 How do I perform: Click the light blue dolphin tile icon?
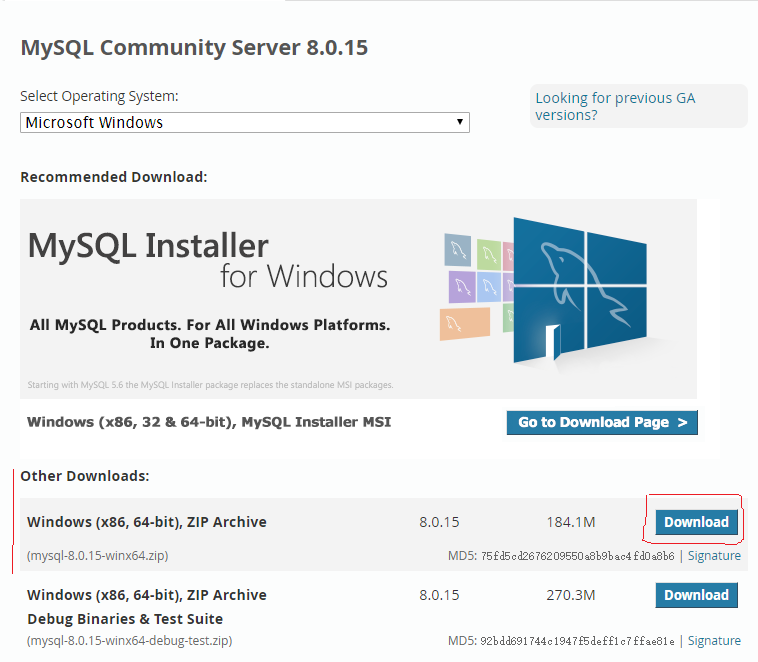[x=489, y=287]
